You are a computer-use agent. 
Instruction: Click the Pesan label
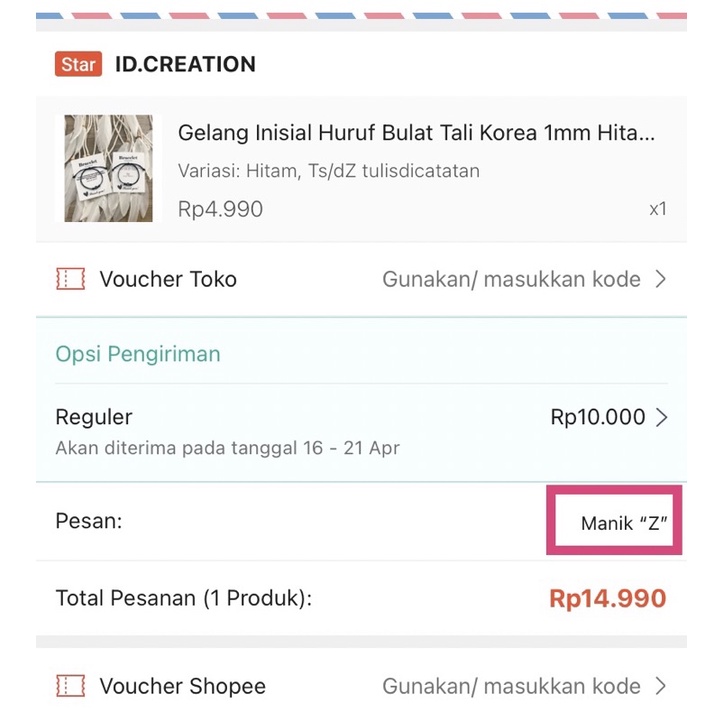[89, 521]
